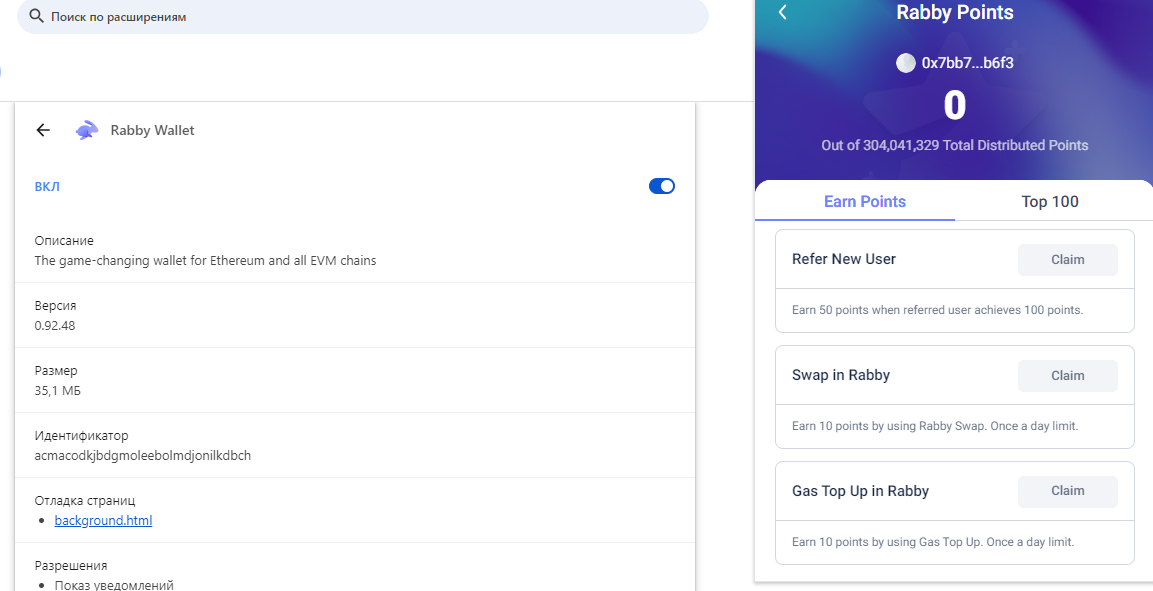This screenshot has width=1153, height=591.
Task: Click the wallet address 0x7bb7...b6f3
Action: tap(967, 63)
